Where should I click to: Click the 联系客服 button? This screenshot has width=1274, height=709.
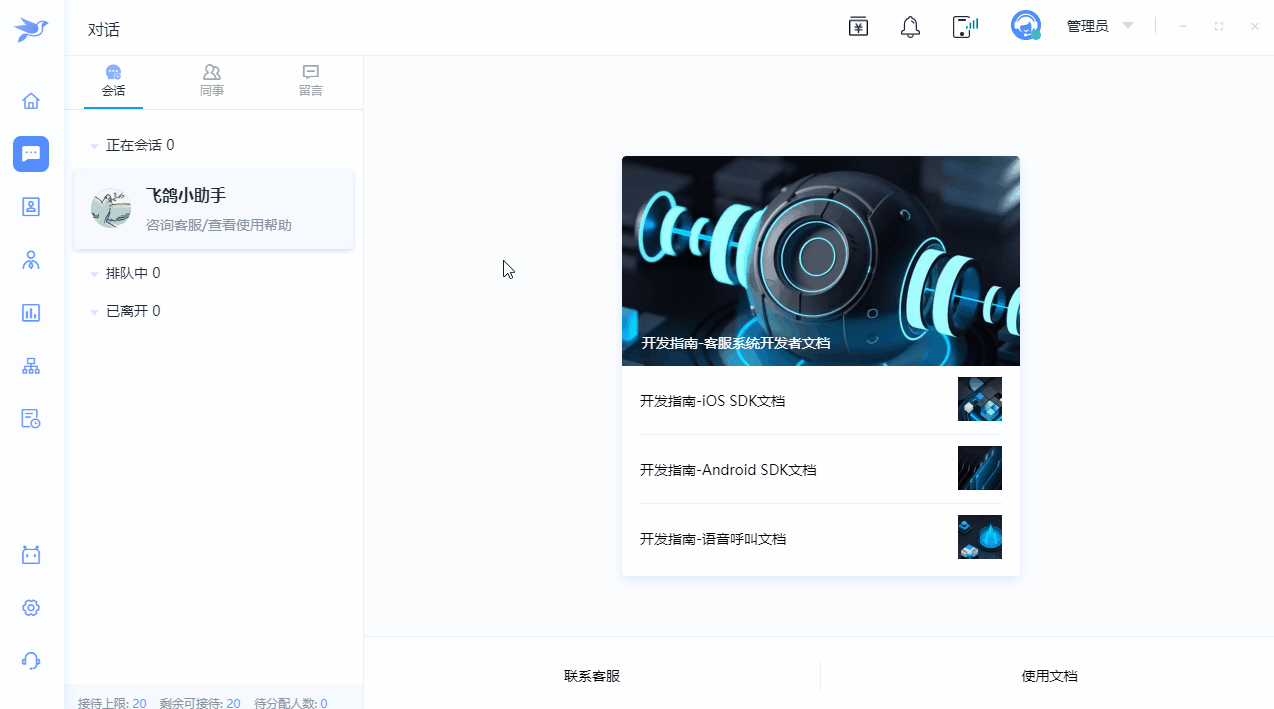[592, 676]
